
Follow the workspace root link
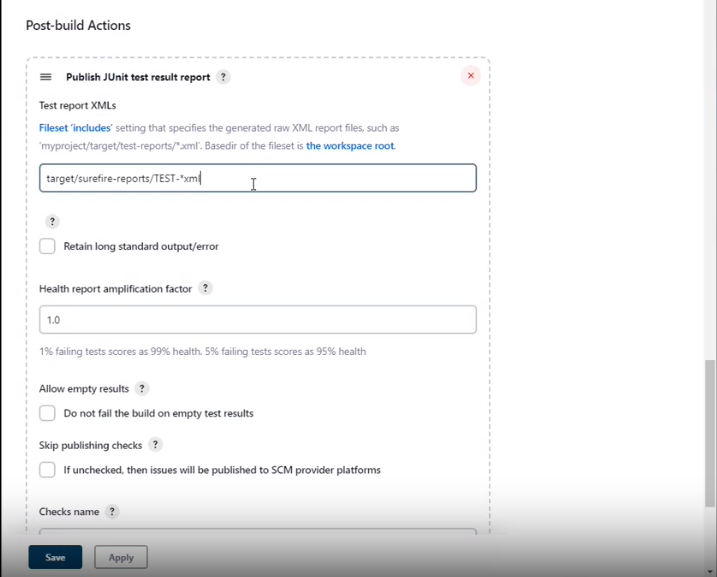[x=350, y=146]
